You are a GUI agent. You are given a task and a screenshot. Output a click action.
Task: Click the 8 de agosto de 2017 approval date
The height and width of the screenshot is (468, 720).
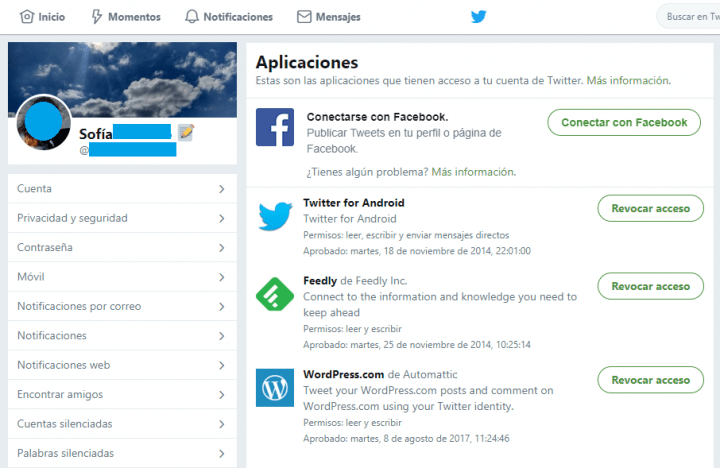click(x=427, y=438)
